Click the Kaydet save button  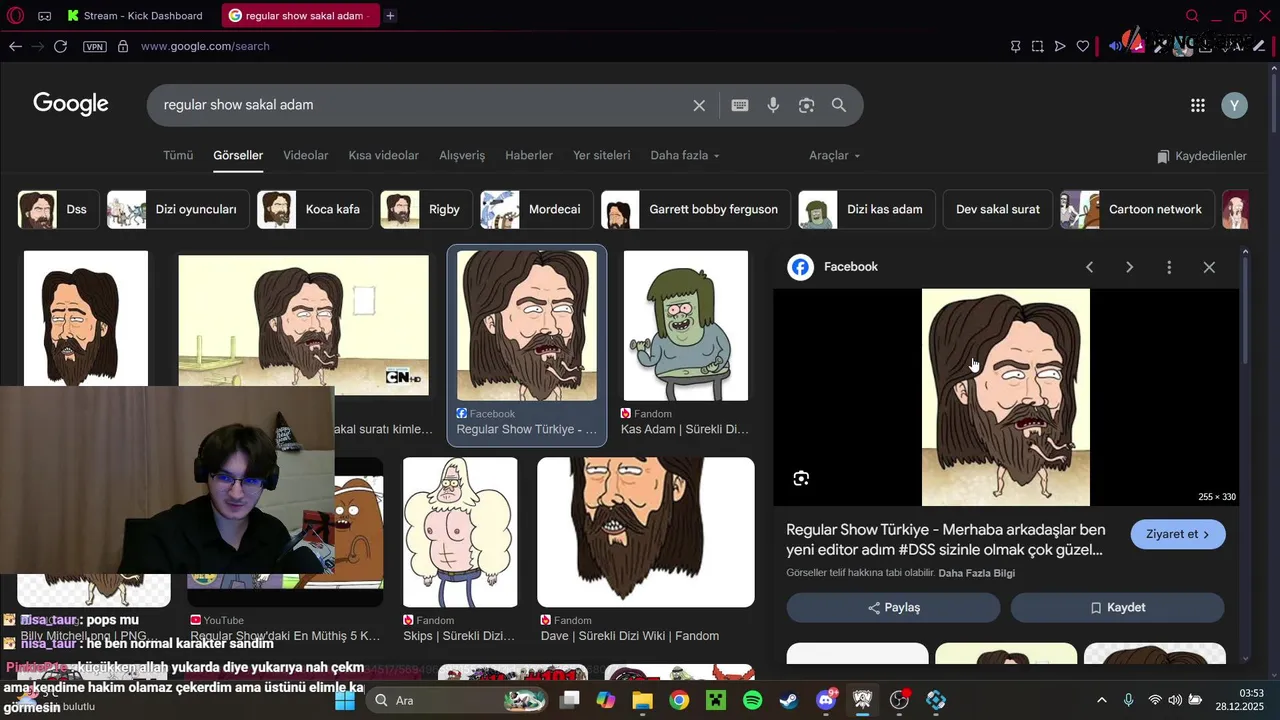1117,607
